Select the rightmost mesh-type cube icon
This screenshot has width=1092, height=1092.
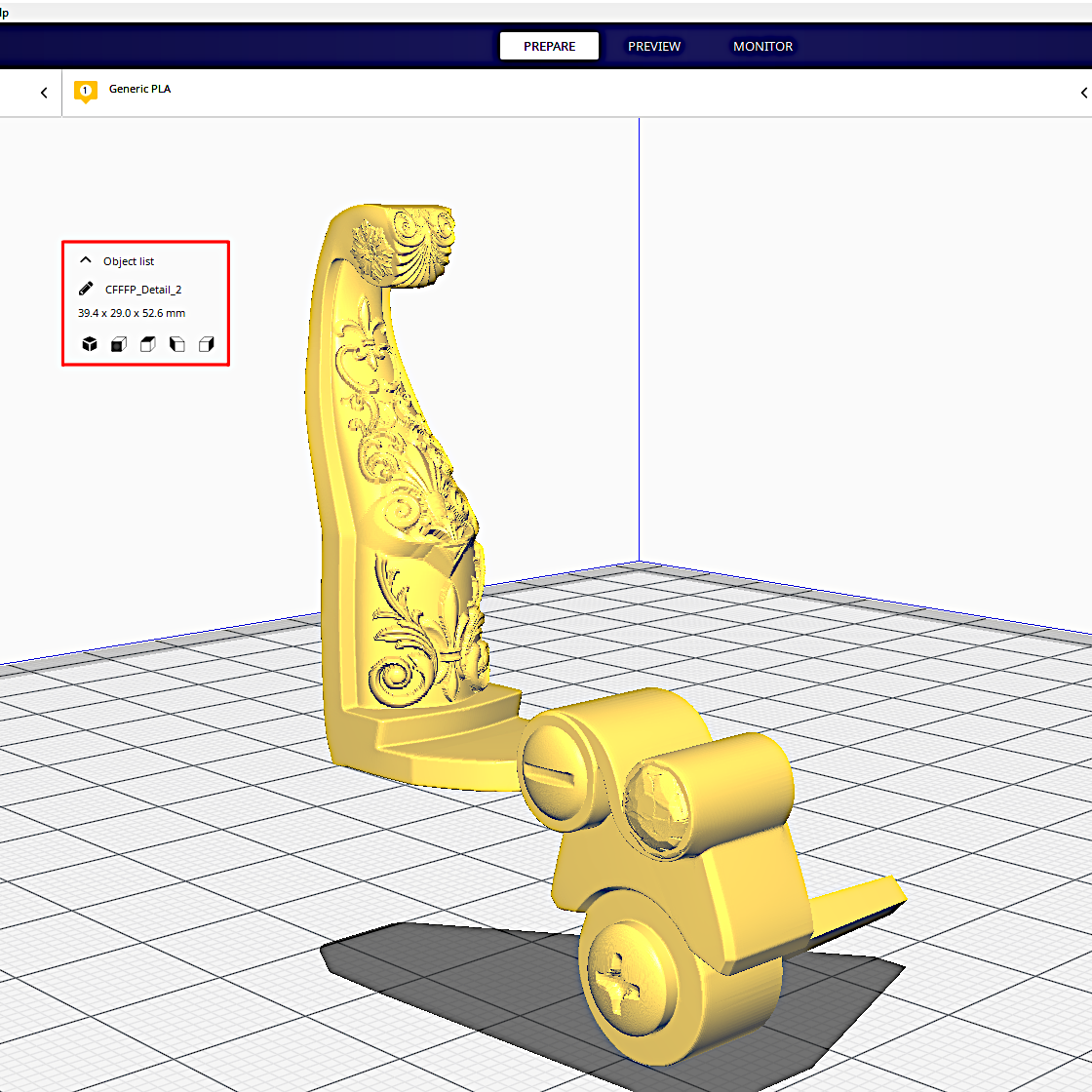pos(206,343)
